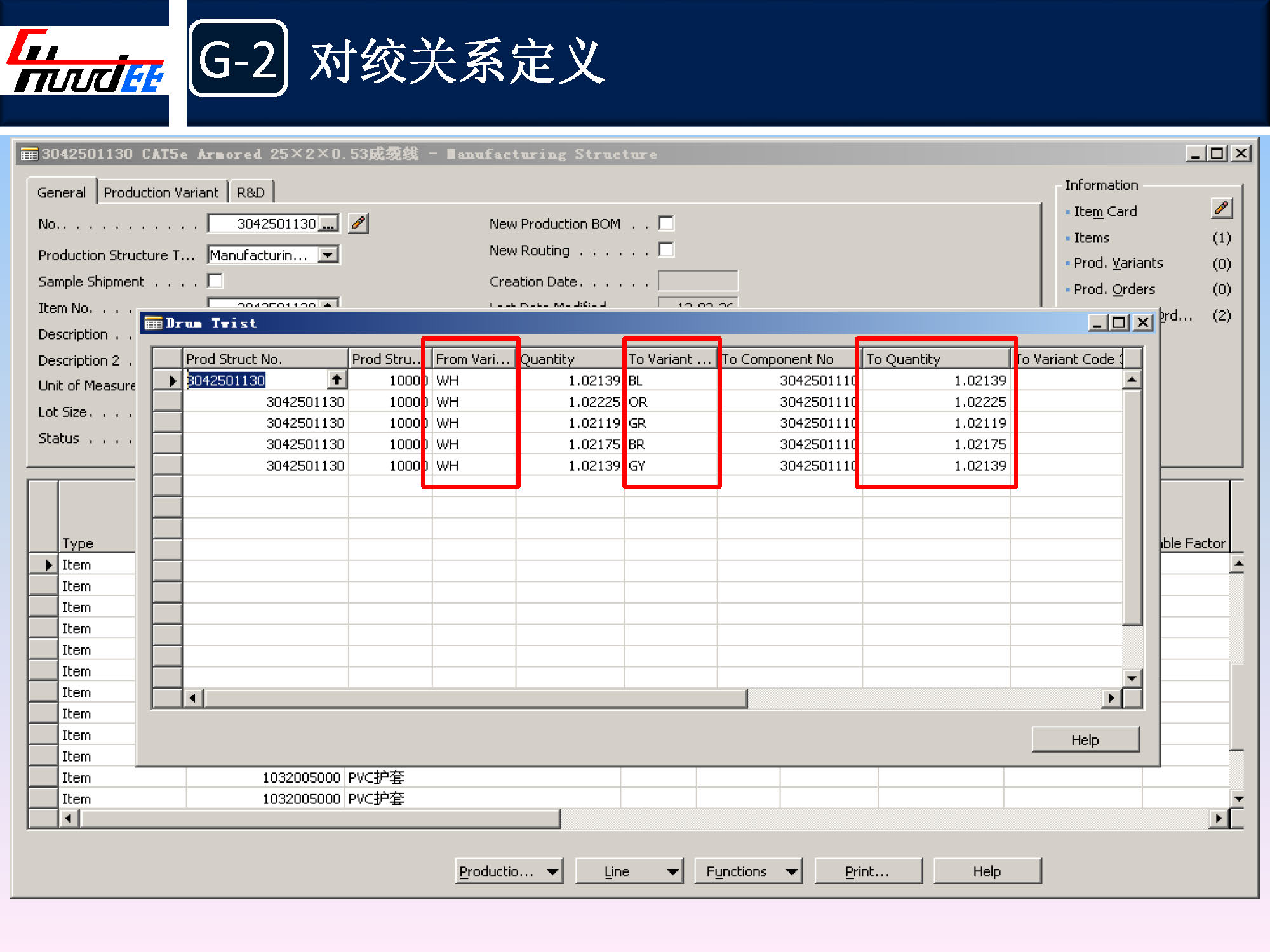
Task: Tick the New Routing checkbox
Action: click(x=666, y=249)
